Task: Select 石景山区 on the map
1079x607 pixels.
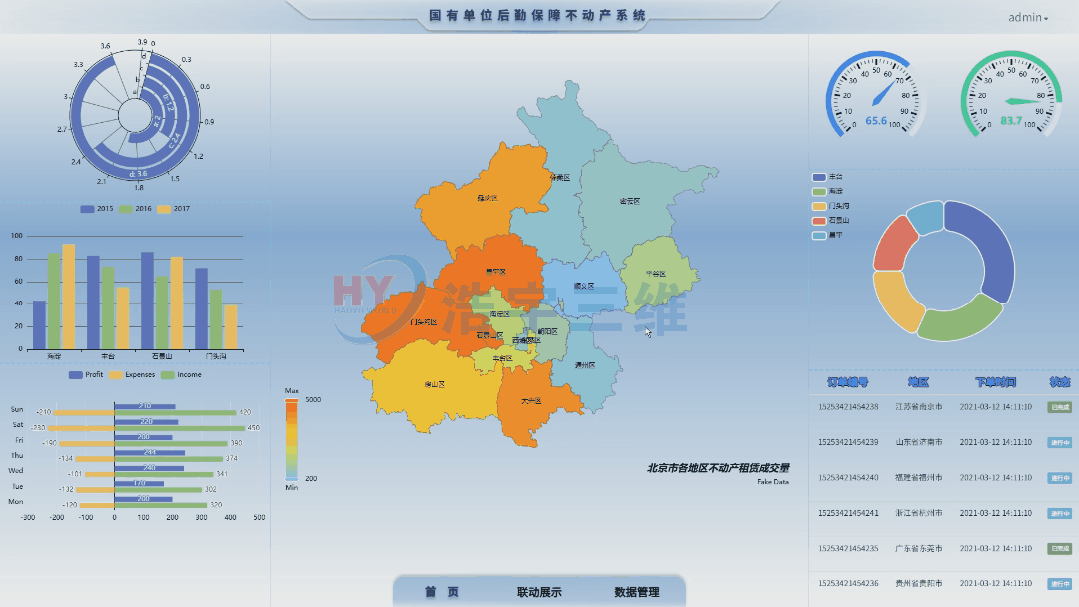Action: tap(489, 335)
